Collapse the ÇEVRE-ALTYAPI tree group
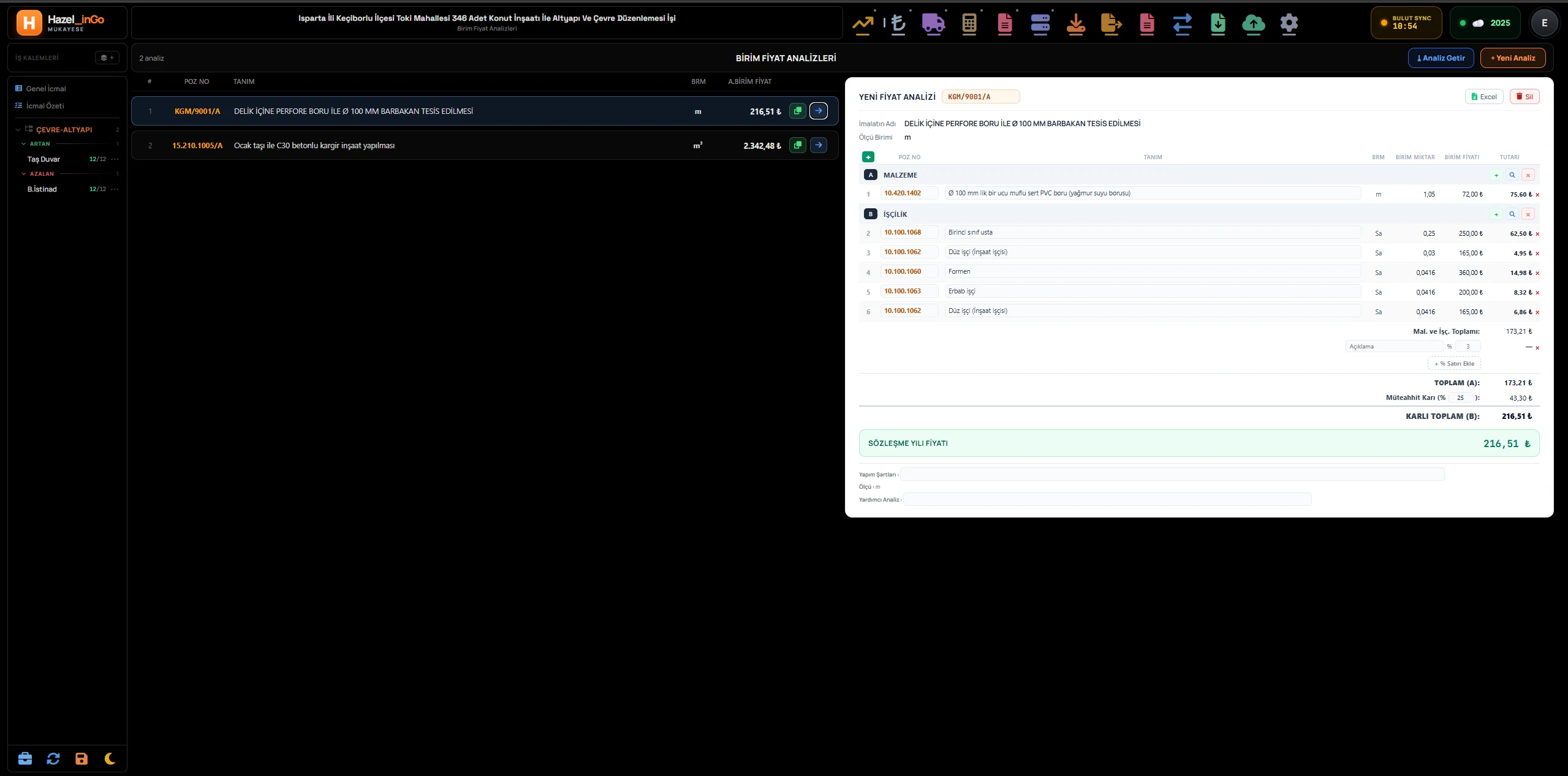 pyautogui.click(x=18, y=130)
